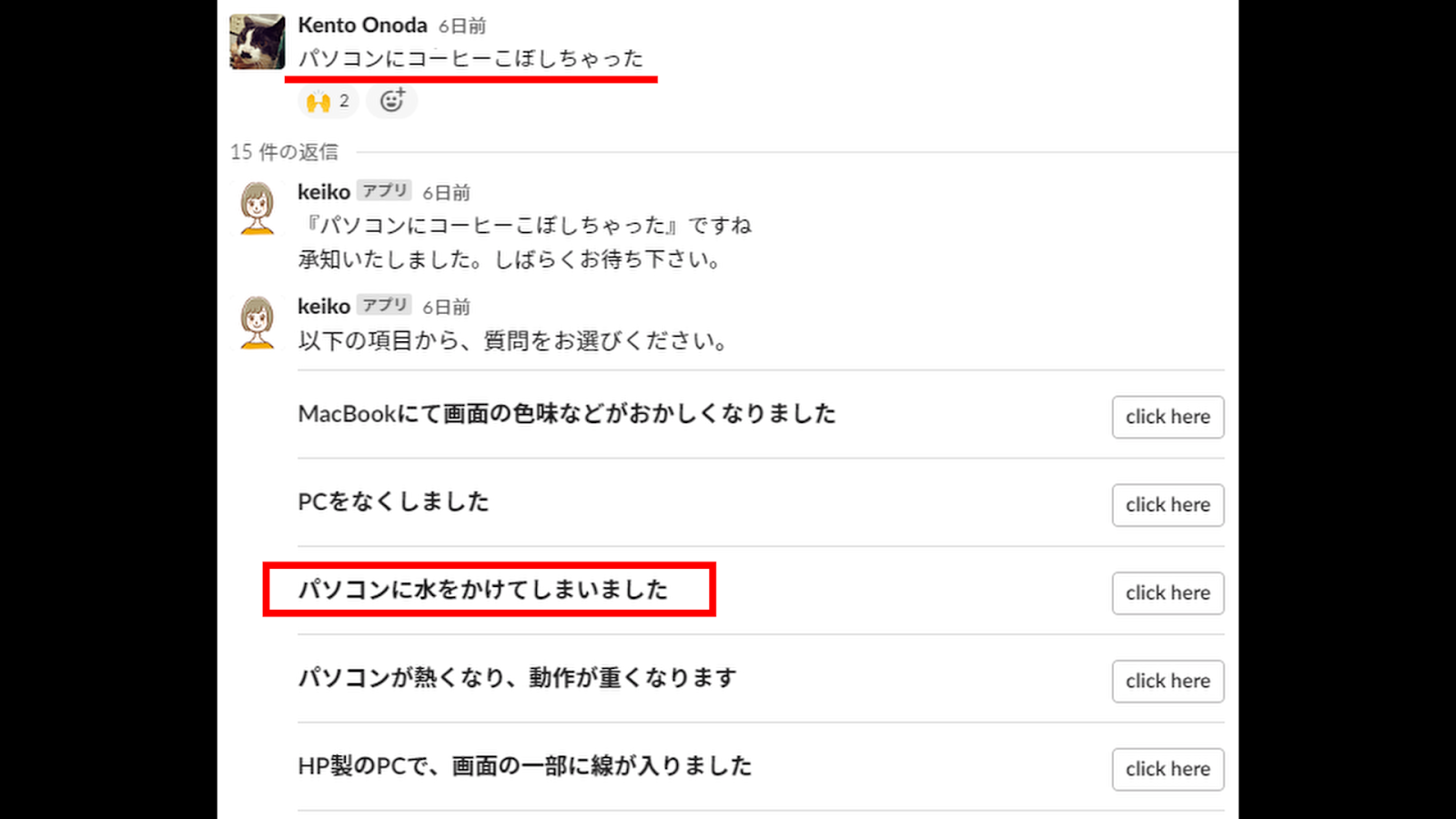Click the アプリ badge on keiko's second reply
The image size is (1456, 819).
click(384, 306)
